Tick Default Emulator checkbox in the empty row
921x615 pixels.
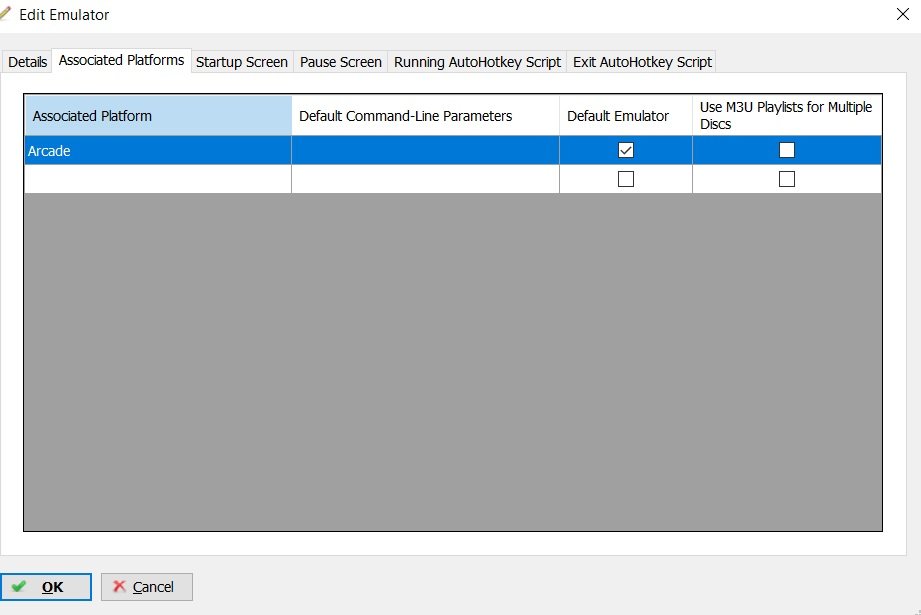[626, 179]
